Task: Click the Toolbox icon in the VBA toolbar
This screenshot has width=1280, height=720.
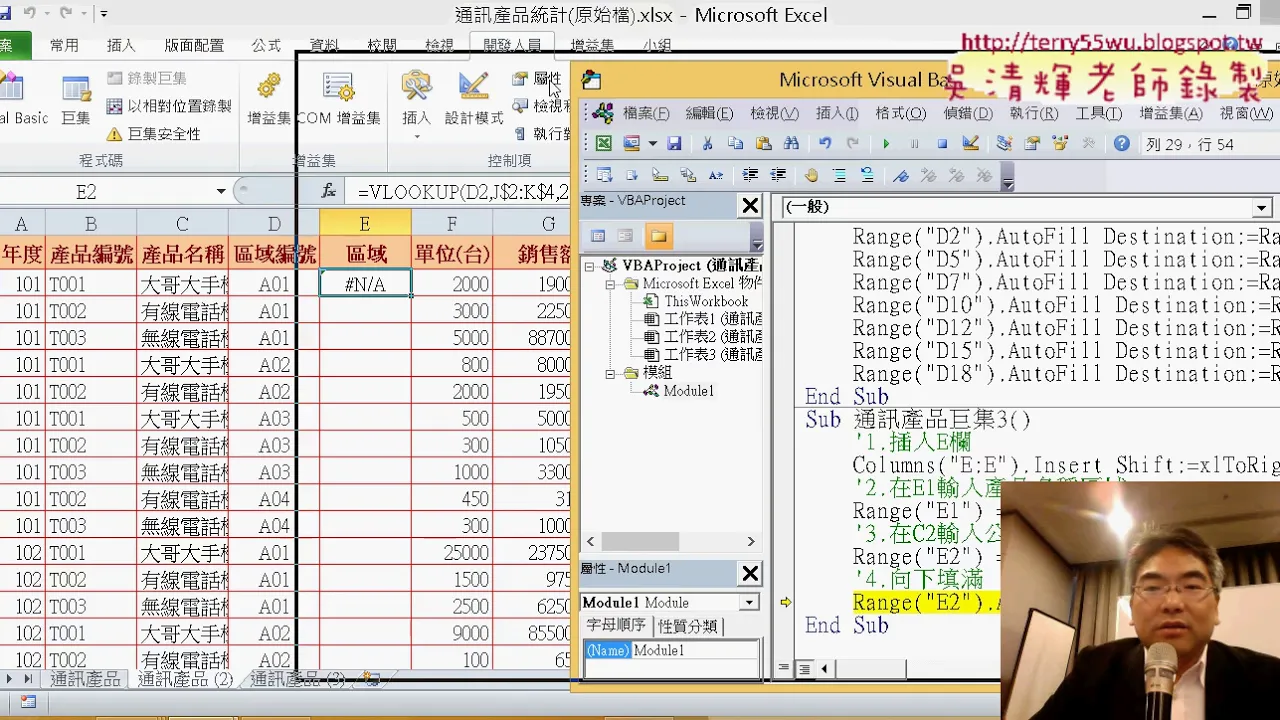Action: [1088, 144]
